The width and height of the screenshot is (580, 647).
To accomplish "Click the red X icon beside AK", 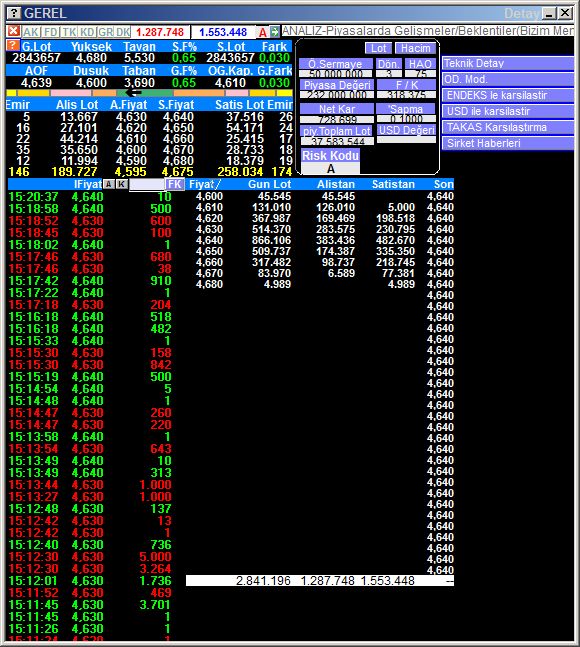I will tap(14, 31).
